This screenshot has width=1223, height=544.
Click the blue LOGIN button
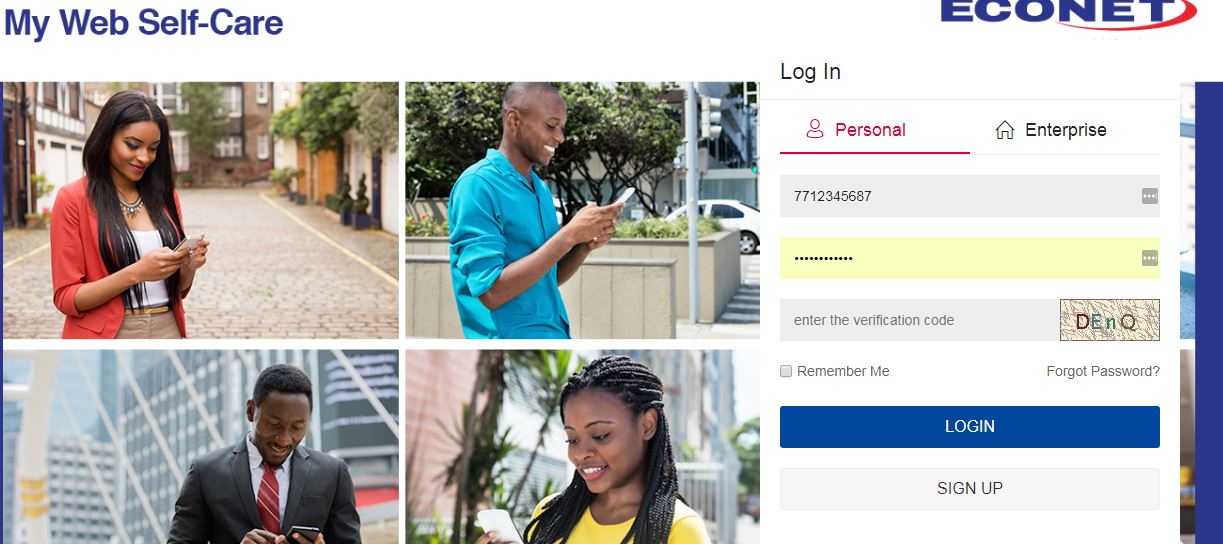point(970,426)
